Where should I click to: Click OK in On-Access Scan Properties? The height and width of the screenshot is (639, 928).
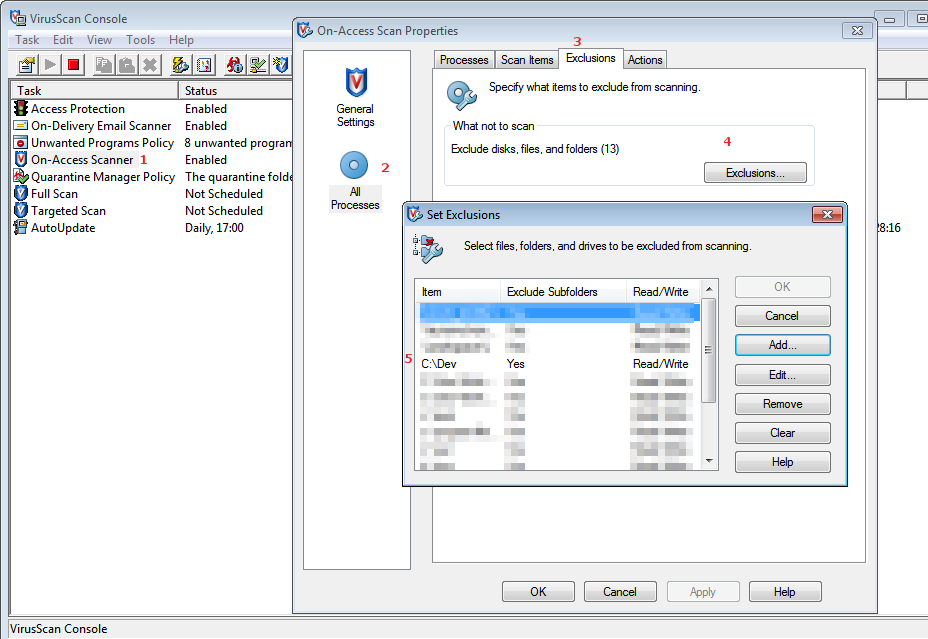pos(538,592)
